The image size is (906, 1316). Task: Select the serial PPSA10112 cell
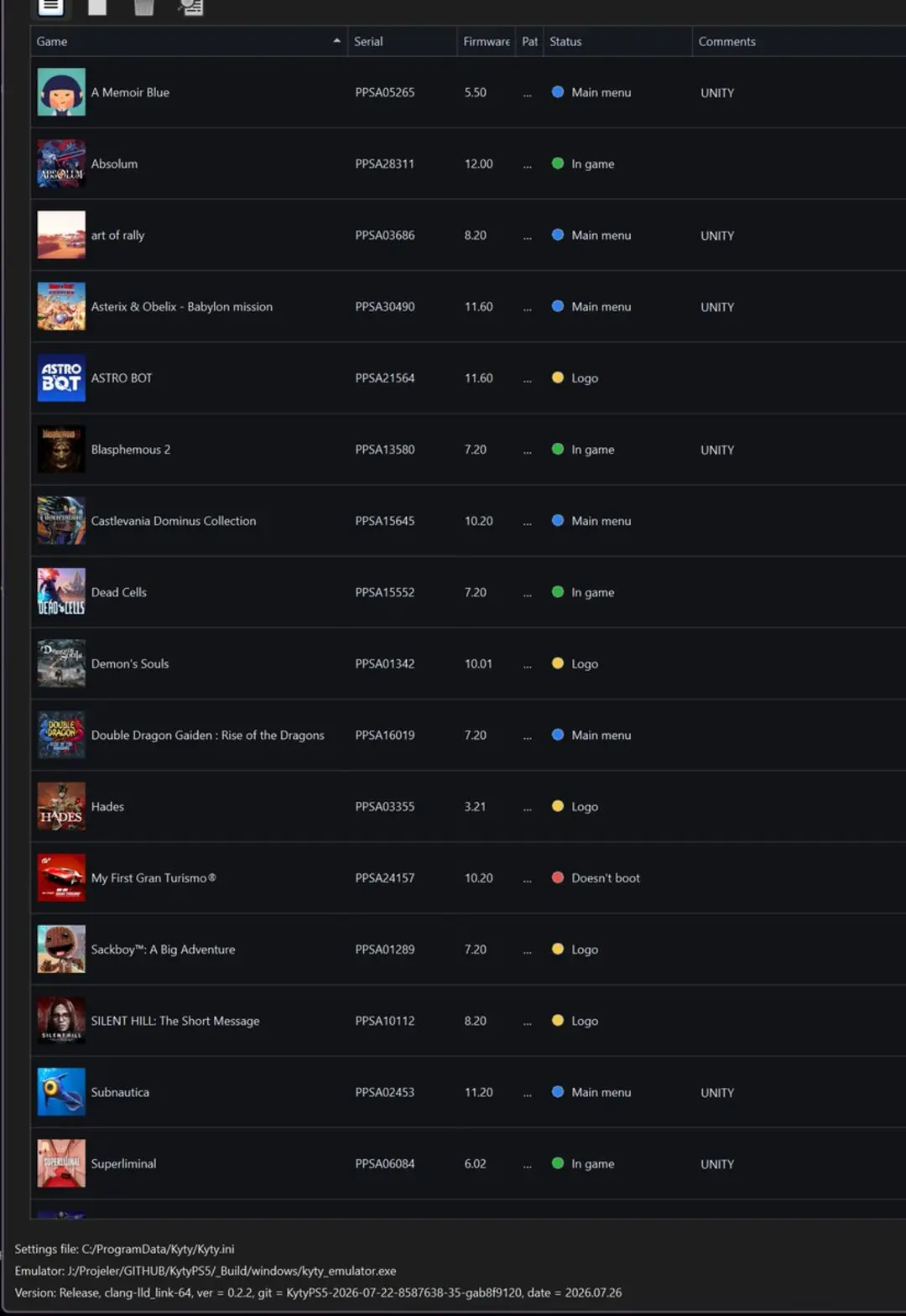[385, 1021]
